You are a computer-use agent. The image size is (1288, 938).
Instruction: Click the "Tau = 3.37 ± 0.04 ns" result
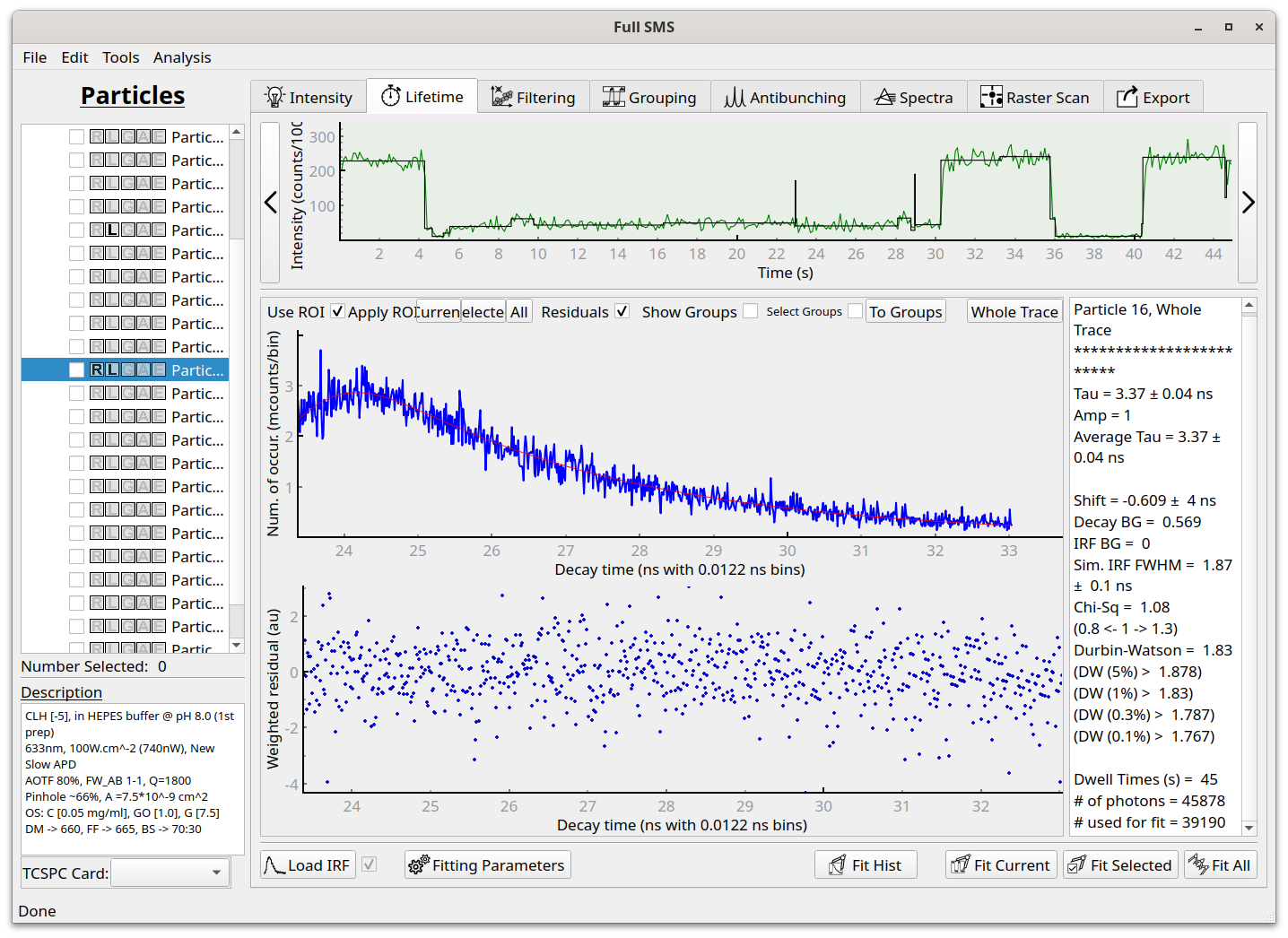click(1143, 394)
